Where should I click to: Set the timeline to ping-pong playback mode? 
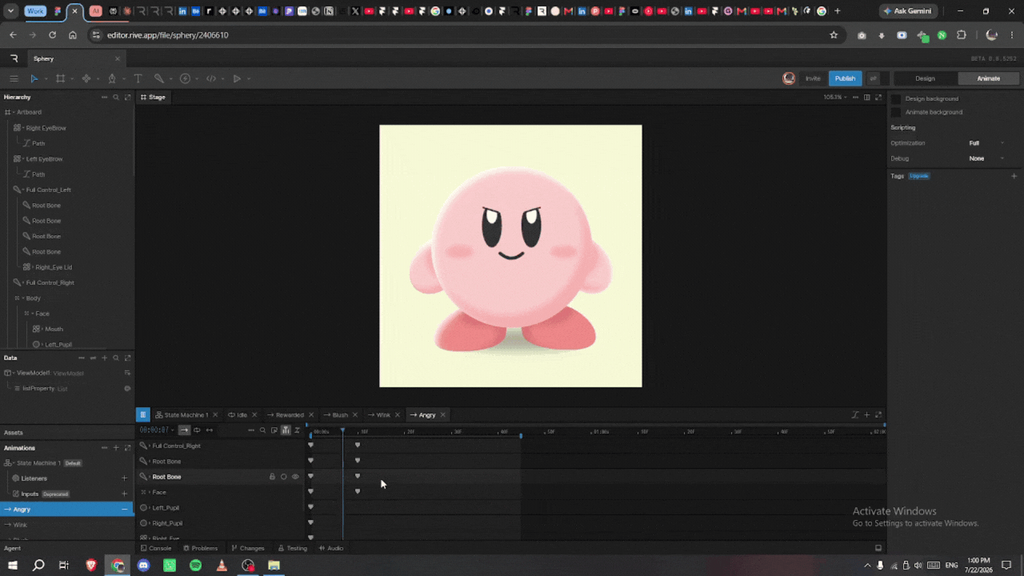pos(210,430)
